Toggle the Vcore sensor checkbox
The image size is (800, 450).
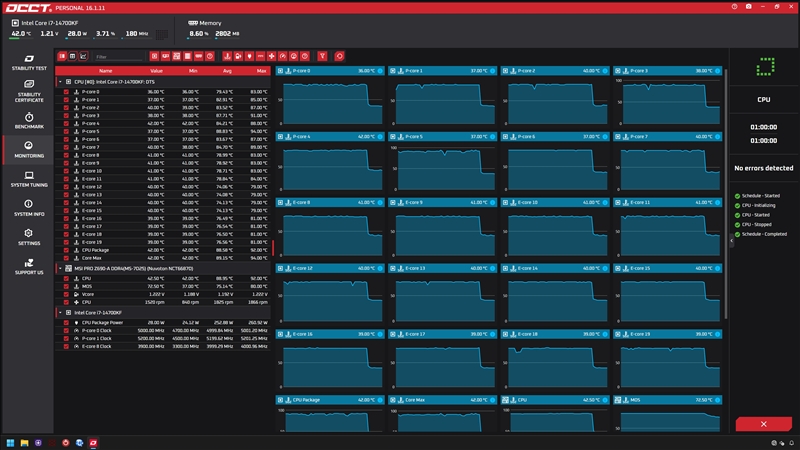coord(66,294)
